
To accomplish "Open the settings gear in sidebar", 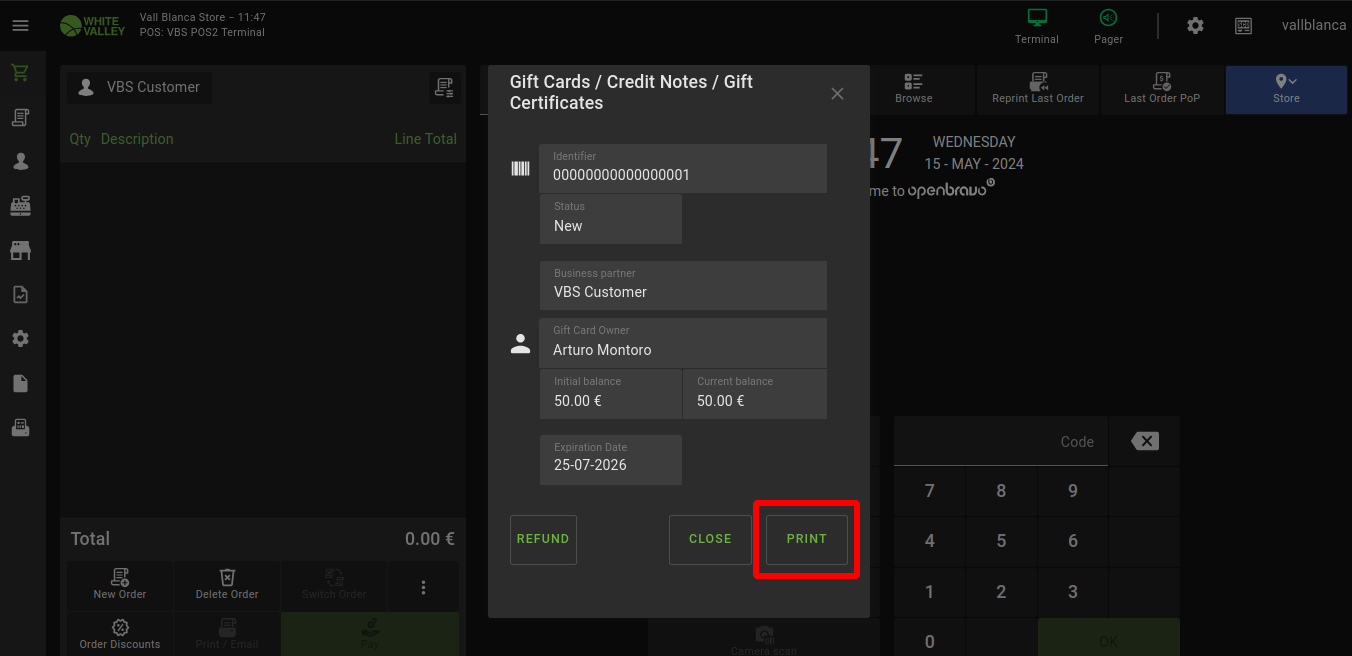I will click(20, 339).
